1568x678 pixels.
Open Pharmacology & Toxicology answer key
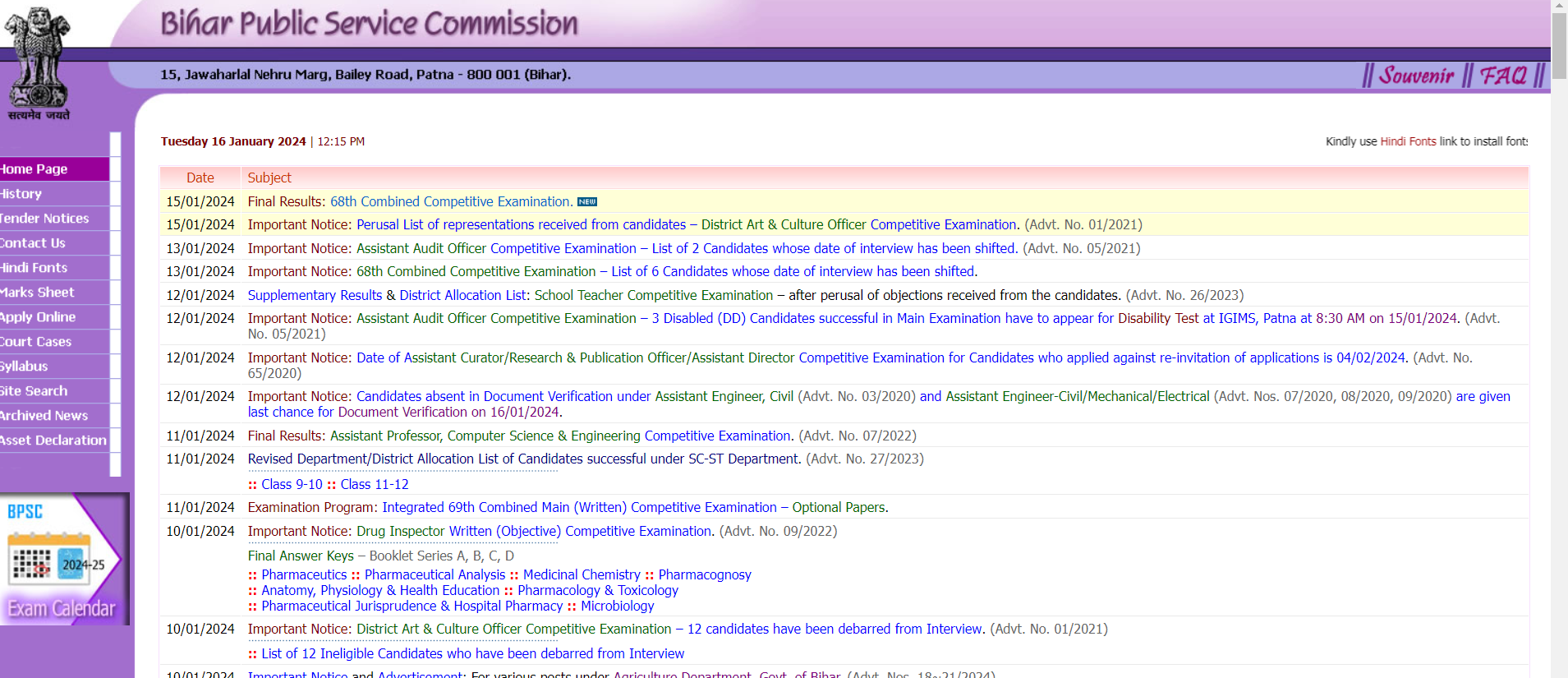click(x=598, y=590)
